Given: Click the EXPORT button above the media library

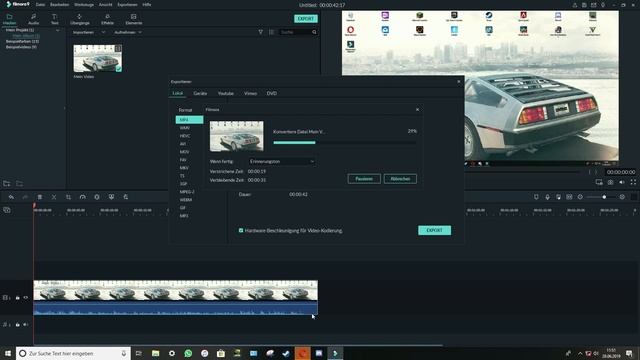Looking at the screenshot, I should pyautogui.click(x=306, y=19).
